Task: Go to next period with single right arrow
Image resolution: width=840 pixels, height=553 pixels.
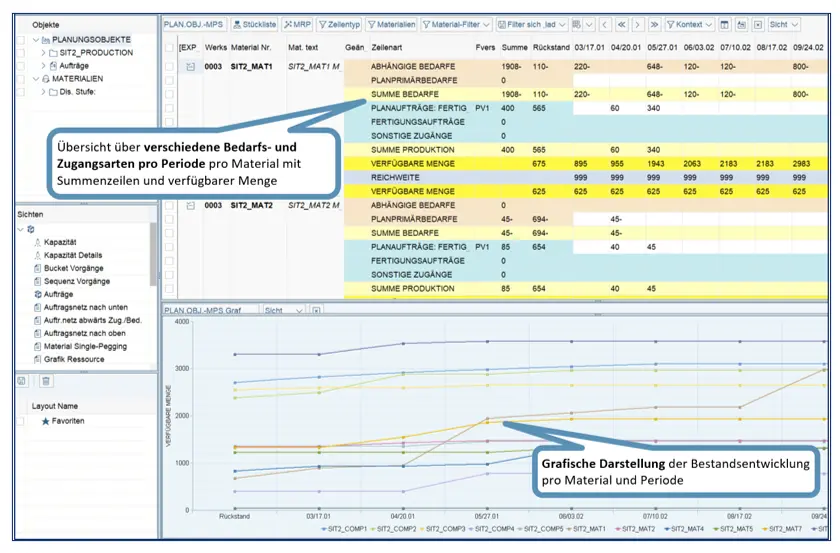Action: pos(638,25)
